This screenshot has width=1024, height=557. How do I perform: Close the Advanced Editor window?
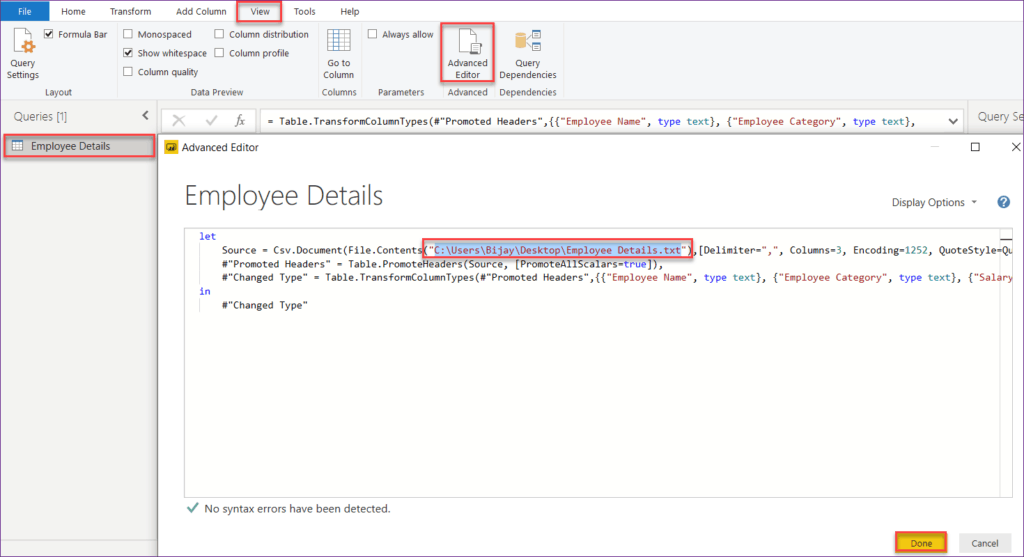[1016, 147]
